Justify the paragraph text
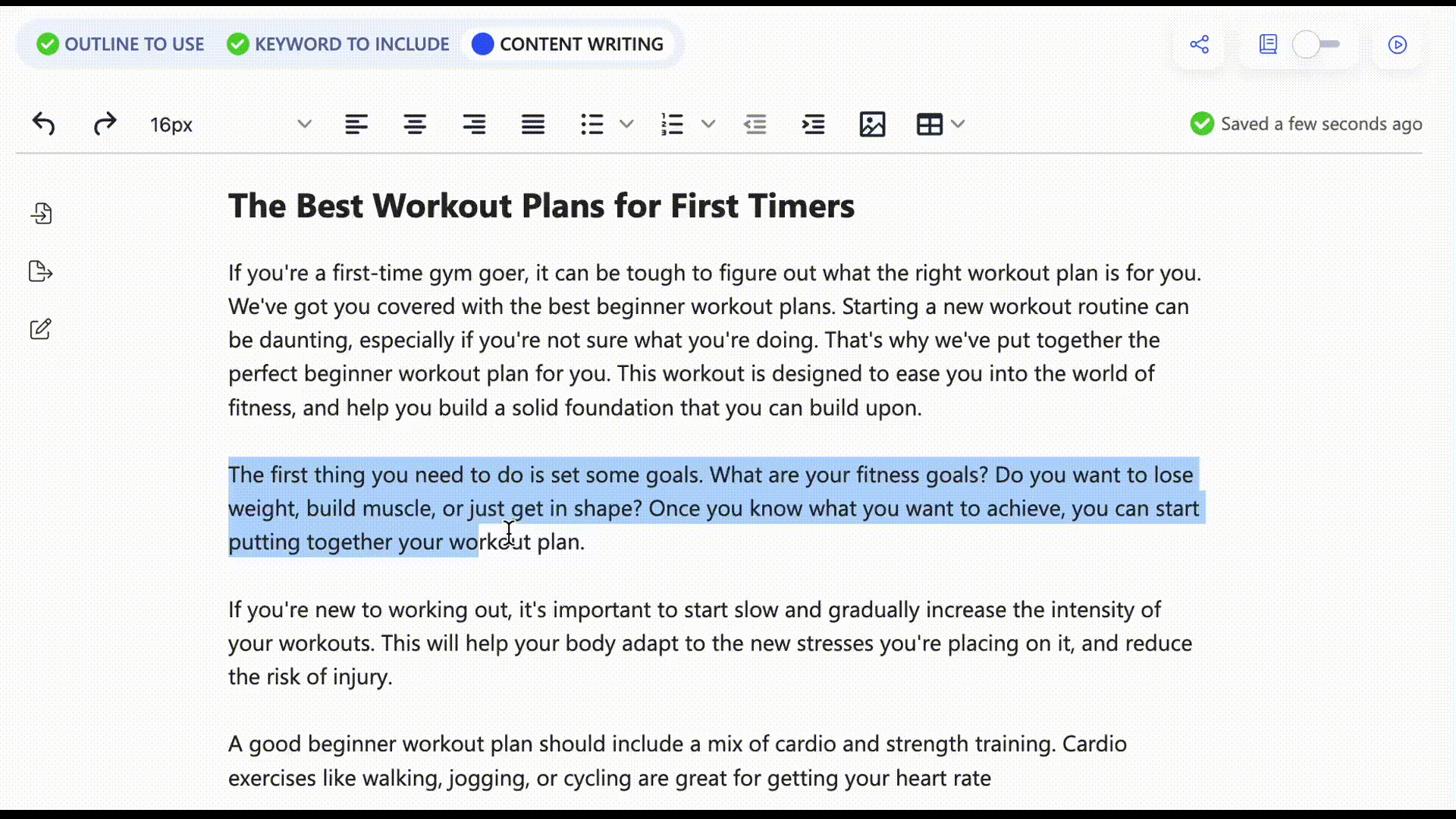Screen dimensions: 1456x819 pyautogui.click(x=533, y=124)
